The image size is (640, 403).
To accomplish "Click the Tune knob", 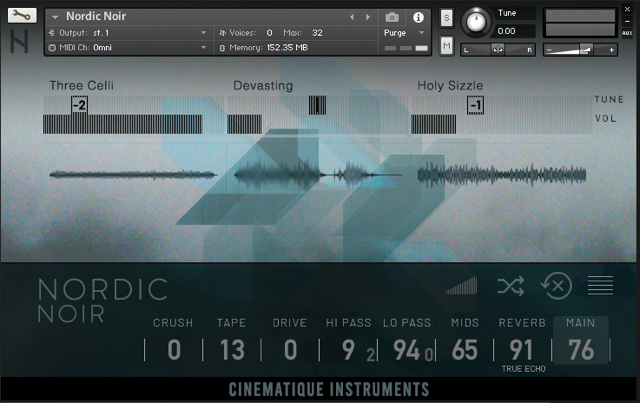I will (x=477, y=20).
